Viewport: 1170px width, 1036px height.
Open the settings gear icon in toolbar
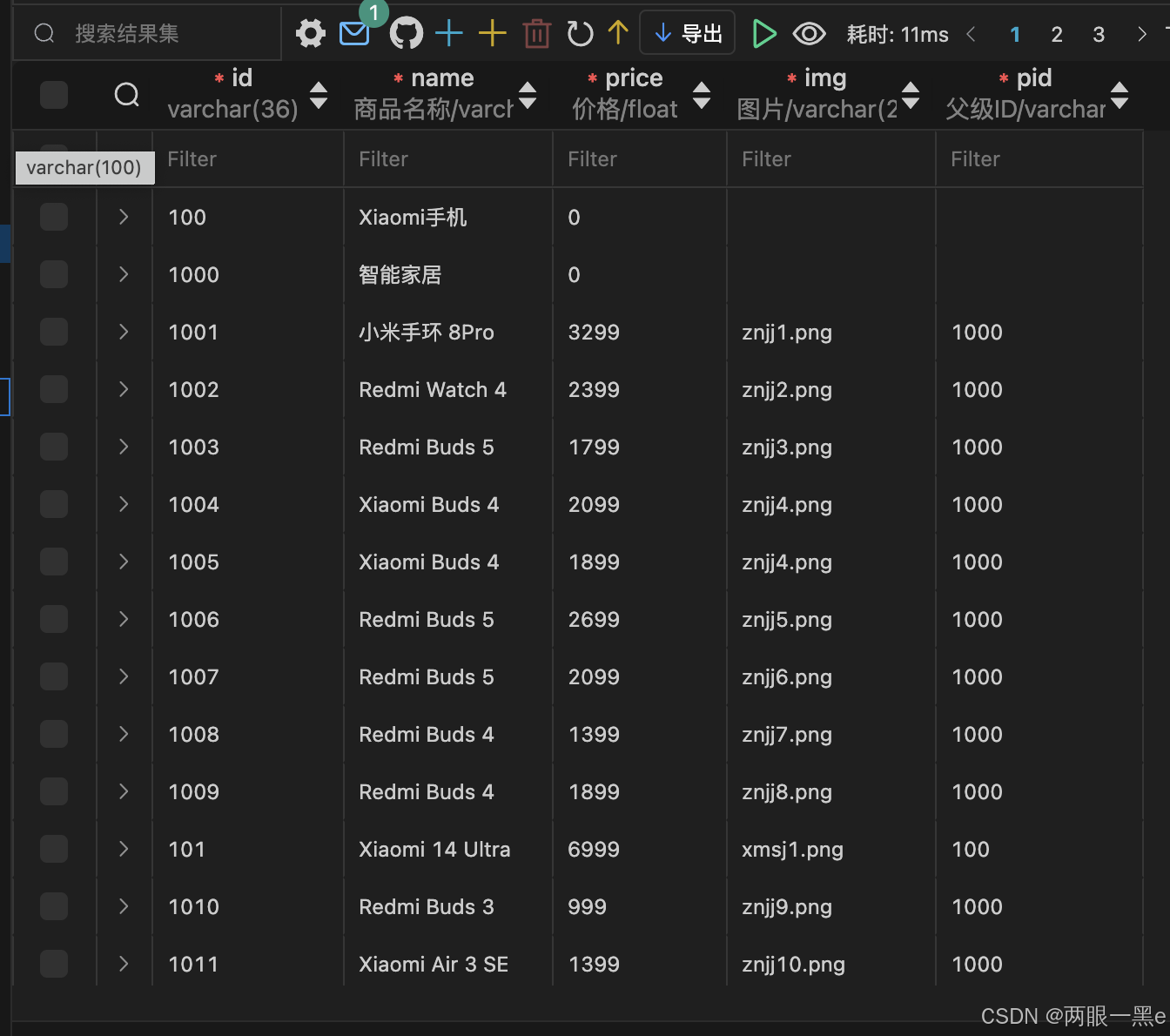(x=310, y=34)
